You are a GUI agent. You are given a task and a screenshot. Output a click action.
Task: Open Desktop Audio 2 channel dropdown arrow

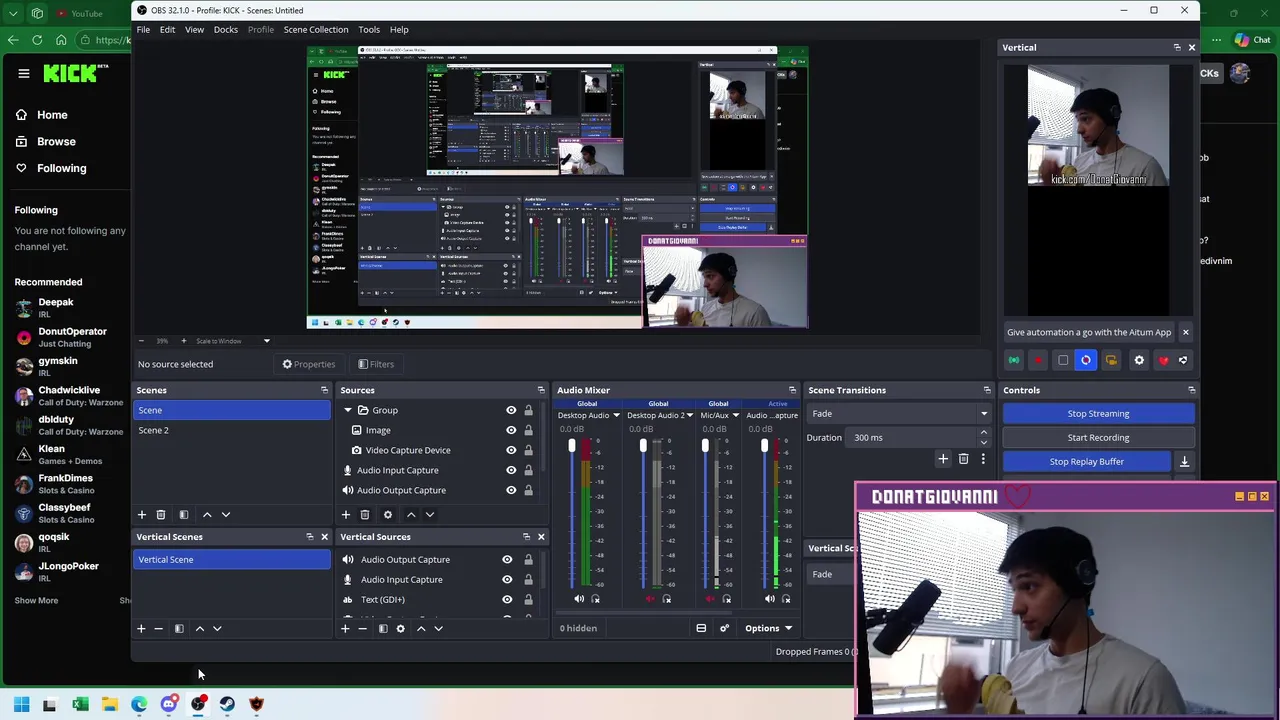pyautogui.click(x=689, y=415)
